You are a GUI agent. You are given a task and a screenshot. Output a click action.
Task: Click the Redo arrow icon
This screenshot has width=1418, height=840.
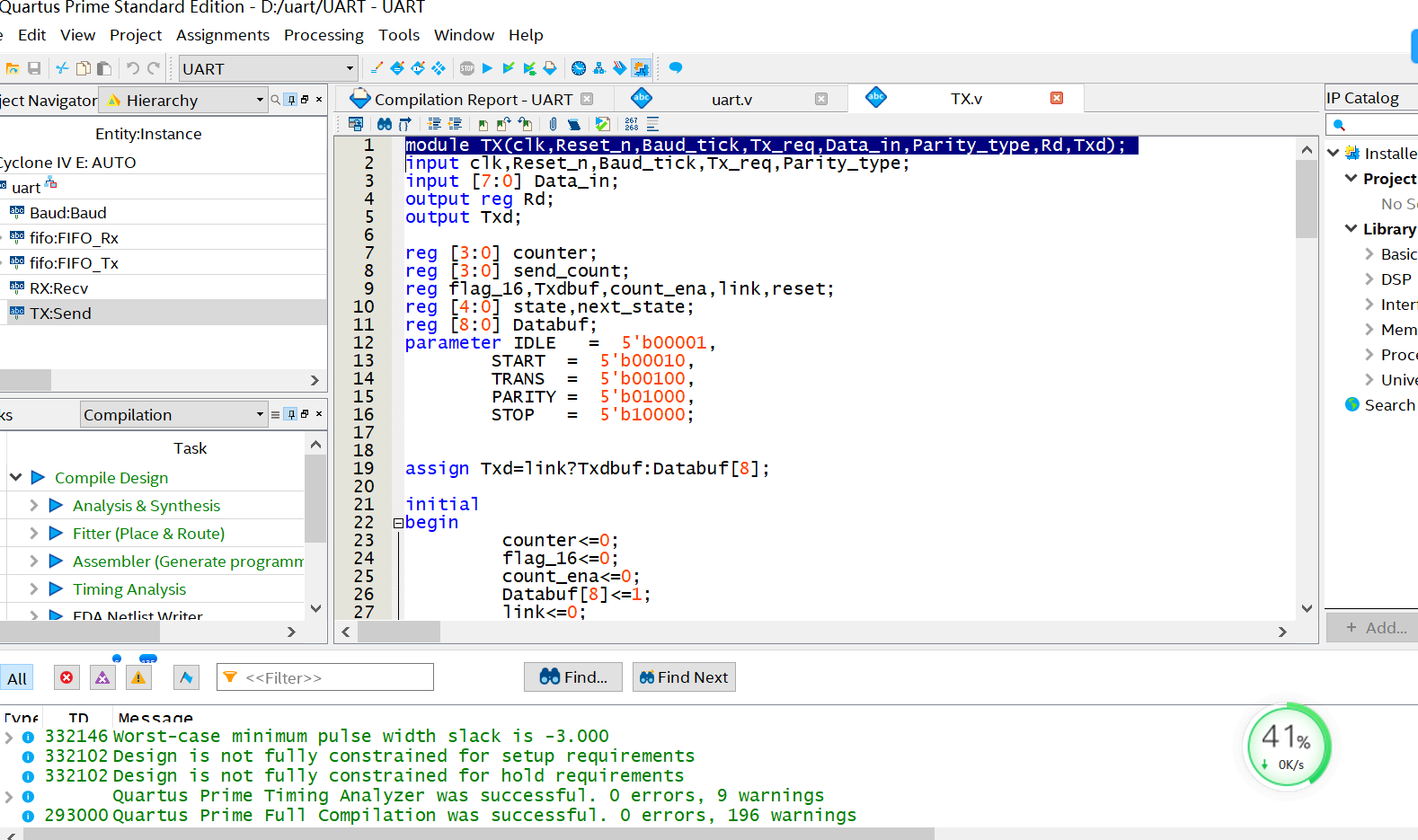tap(154, 68)
